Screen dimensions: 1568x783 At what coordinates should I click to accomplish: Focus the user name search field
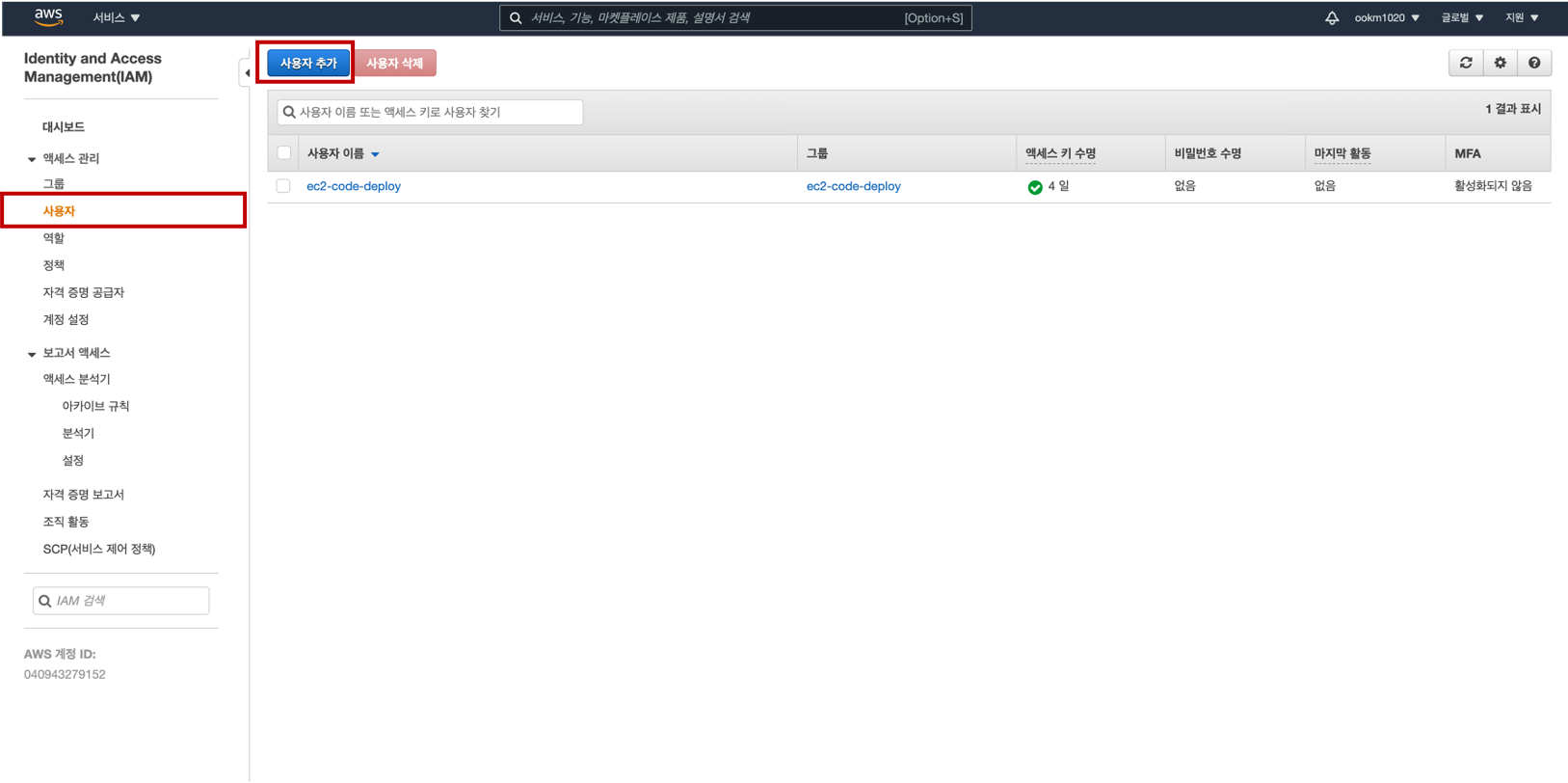pyautogui.click(x=430, y=112)
